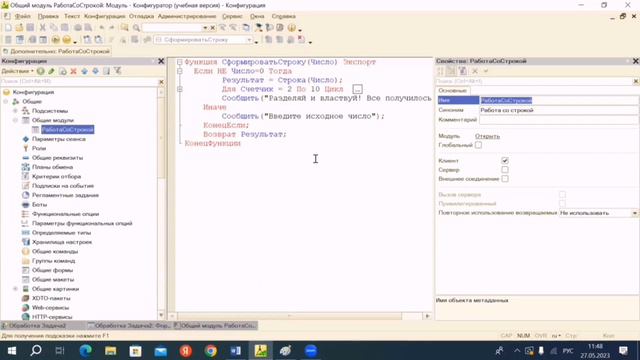Enable the Сервер checkbox
Image resolution: width=640 pixels, height=360 pixels.
[x=505, y=169]
